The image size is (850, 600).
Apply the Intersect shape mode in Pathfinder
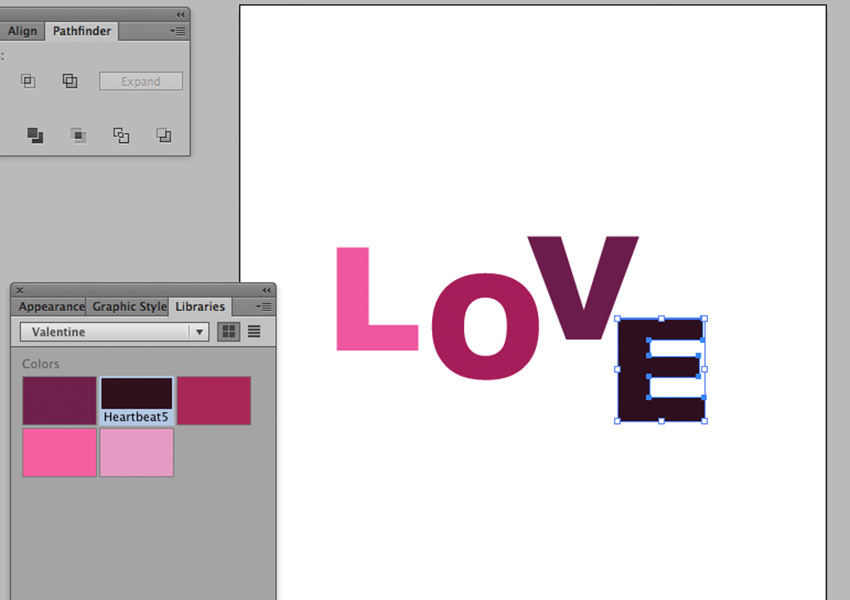28,82
